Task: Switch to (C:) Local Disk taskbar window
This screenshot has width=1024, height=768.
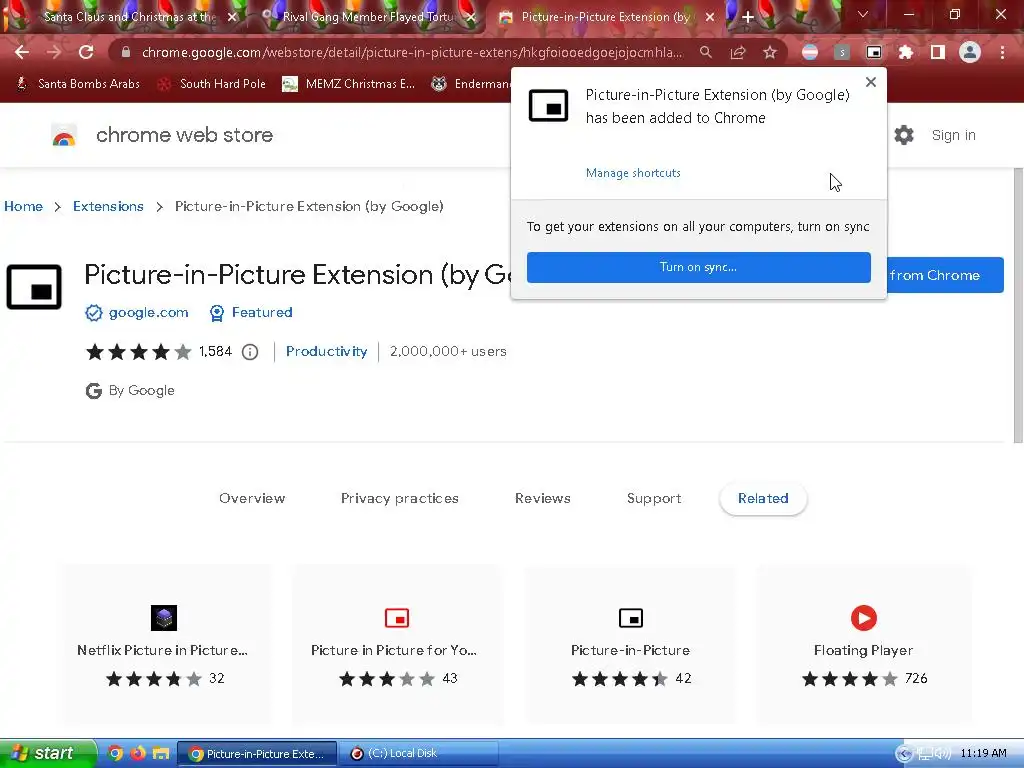Action: [x=417, y=753]
